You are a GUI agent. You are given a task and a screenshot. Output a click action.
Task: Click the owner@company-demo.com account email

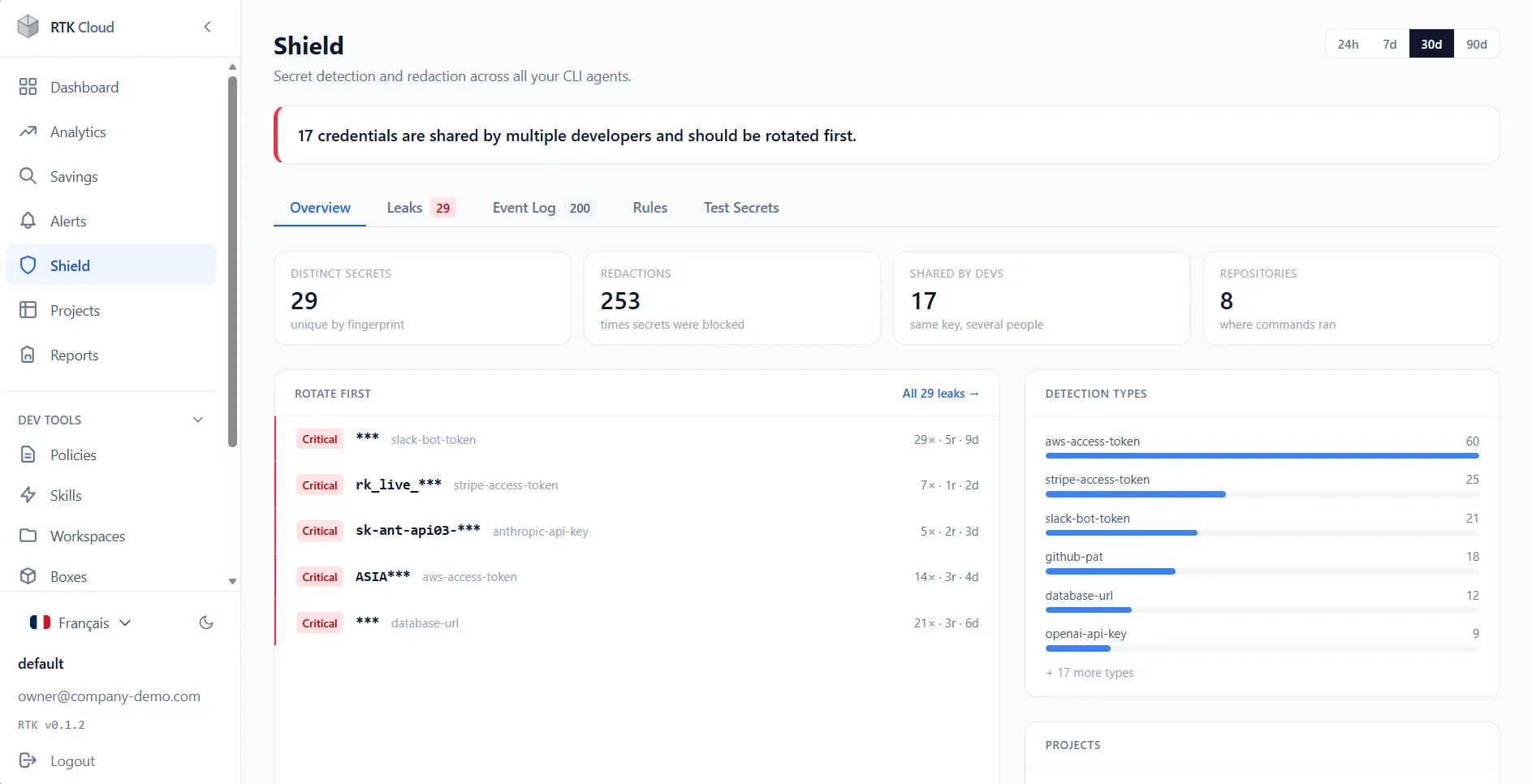click(x=109, y=696)
